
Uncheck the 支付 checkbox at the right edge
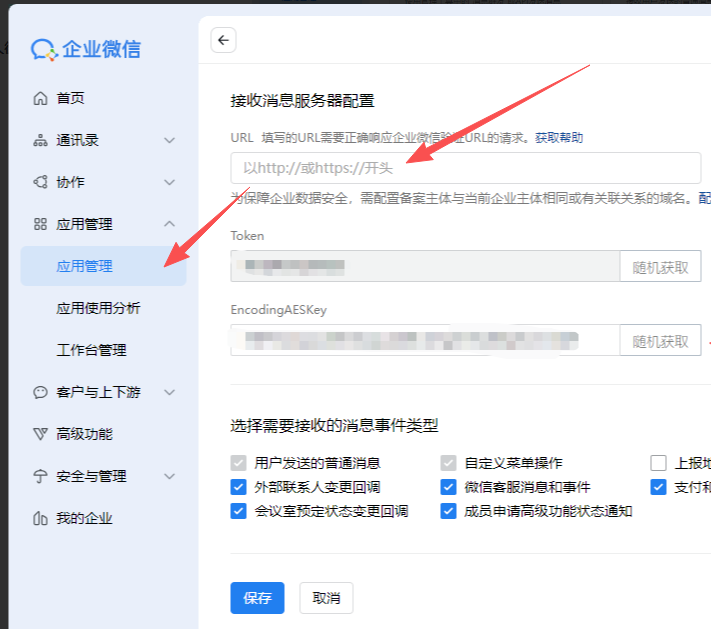(x=658, y=487)
